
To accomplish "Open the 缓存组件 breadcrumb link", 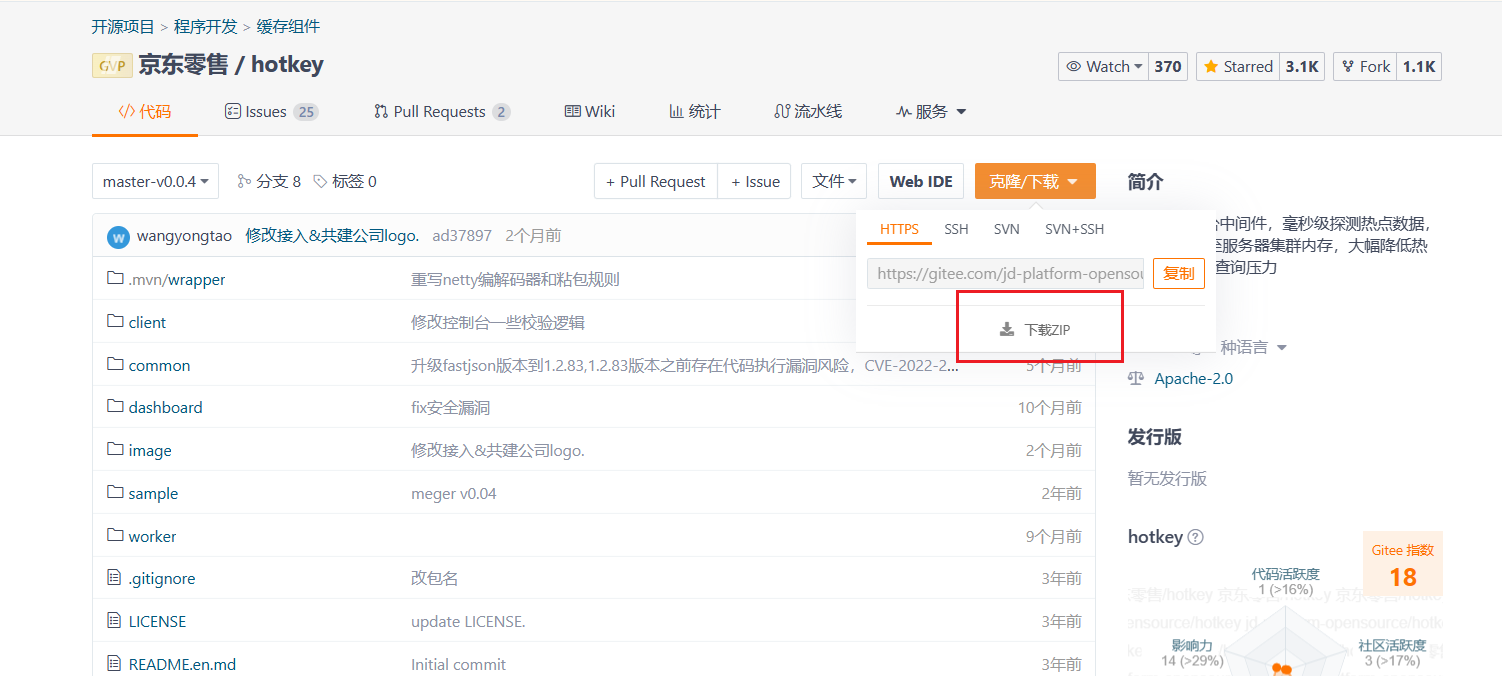I will 289,26.
